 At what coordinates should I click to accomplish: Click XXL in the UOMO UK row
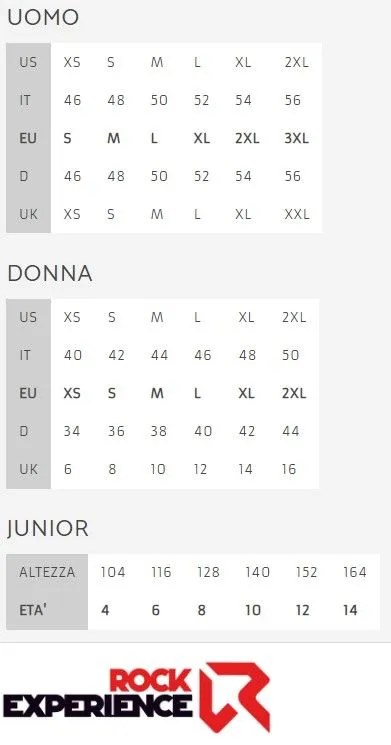point(297,214)
